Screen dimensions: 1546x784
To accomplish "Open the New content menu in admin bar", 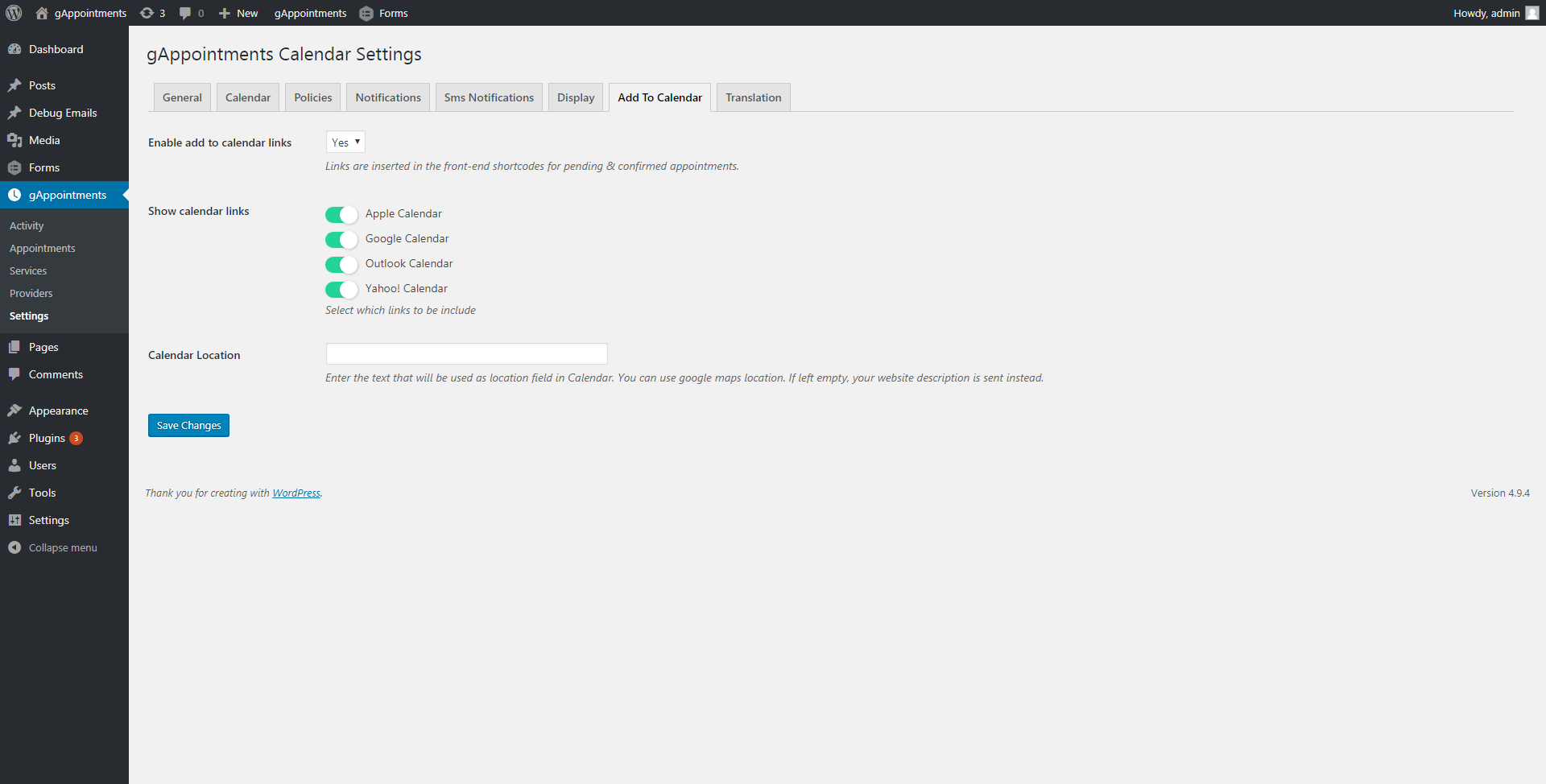I will [x=238, y=13].
